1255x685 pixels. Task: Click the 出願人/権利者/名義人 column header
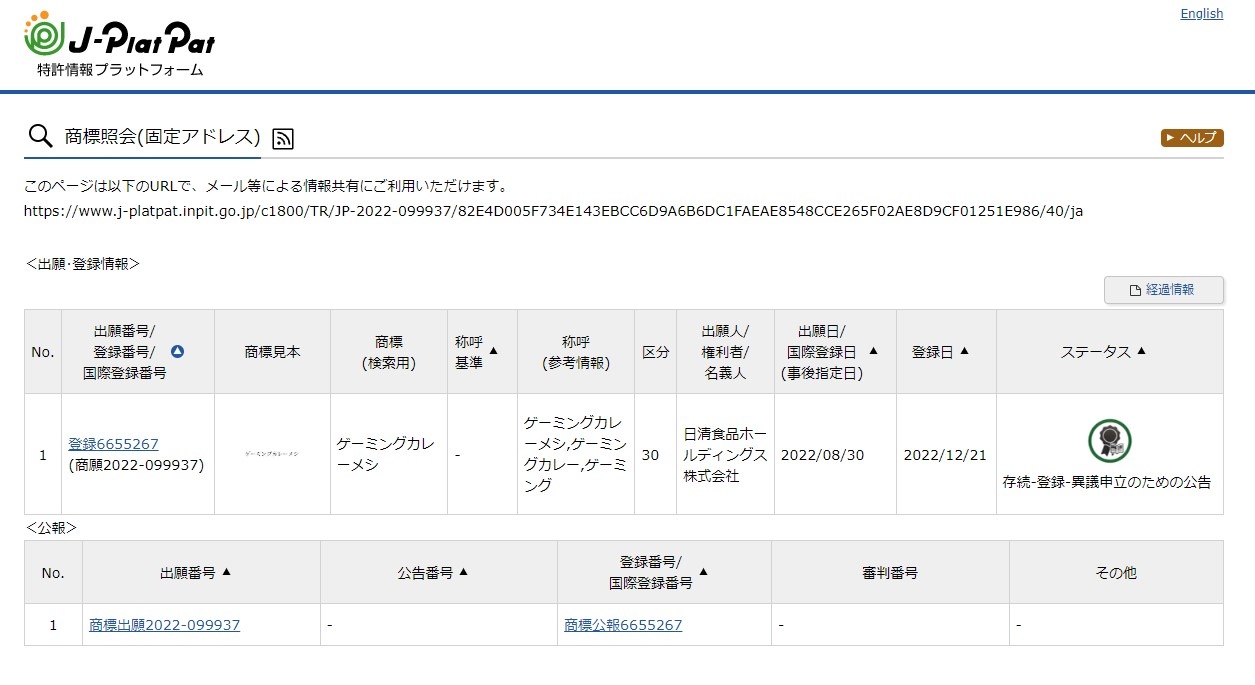click(725, 352)
